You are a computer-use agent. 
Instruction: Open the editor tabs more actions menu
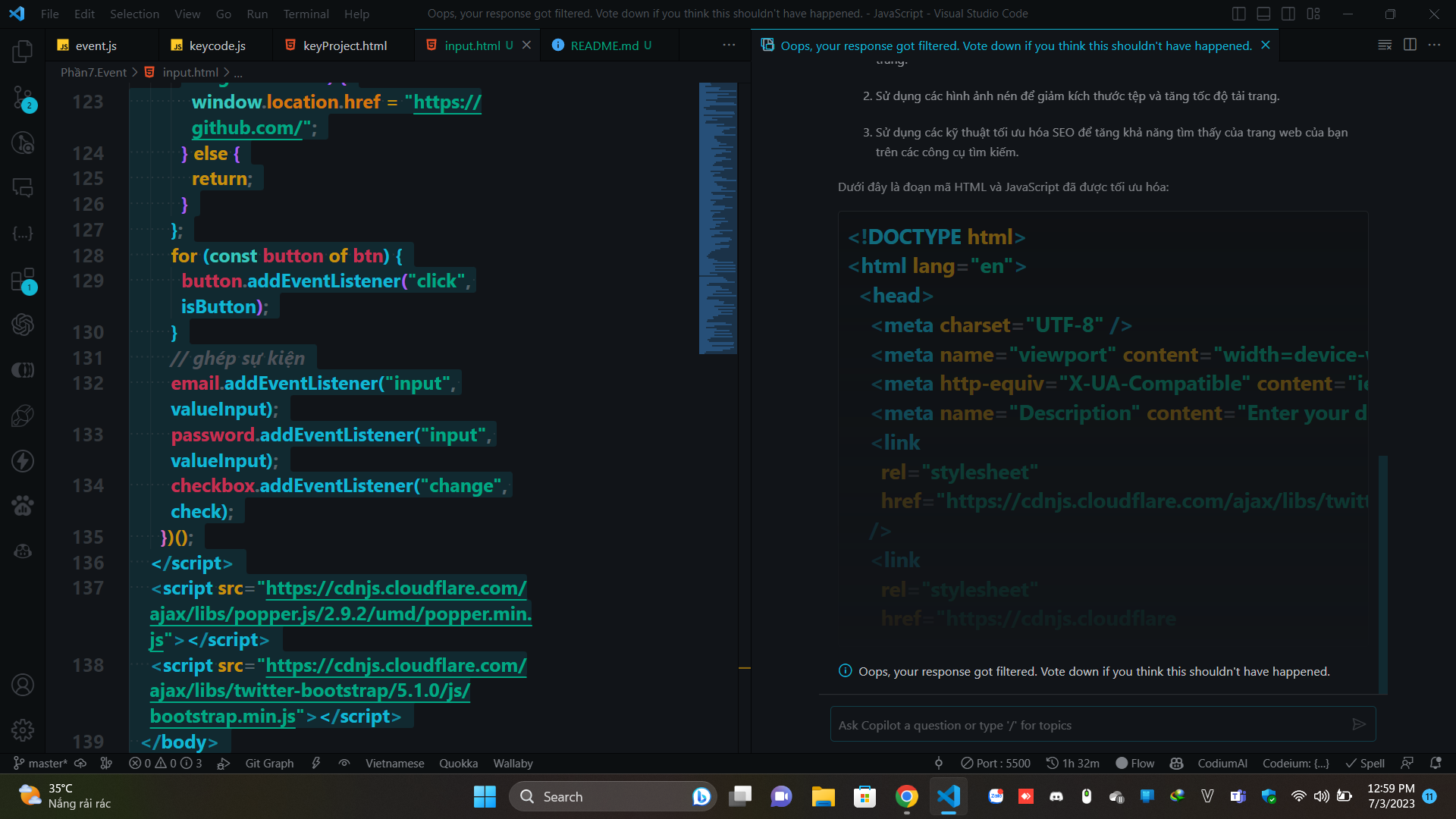pyautogui.click(x=729, y=45)
